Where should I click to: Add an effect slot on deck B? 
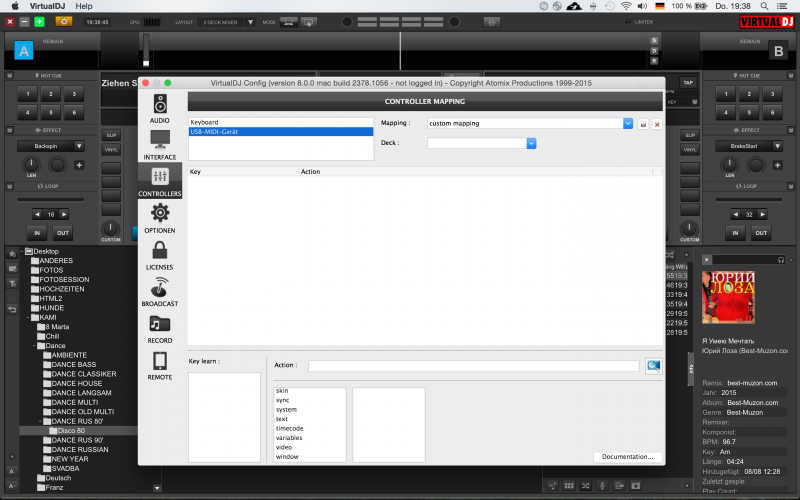[778, 165]
